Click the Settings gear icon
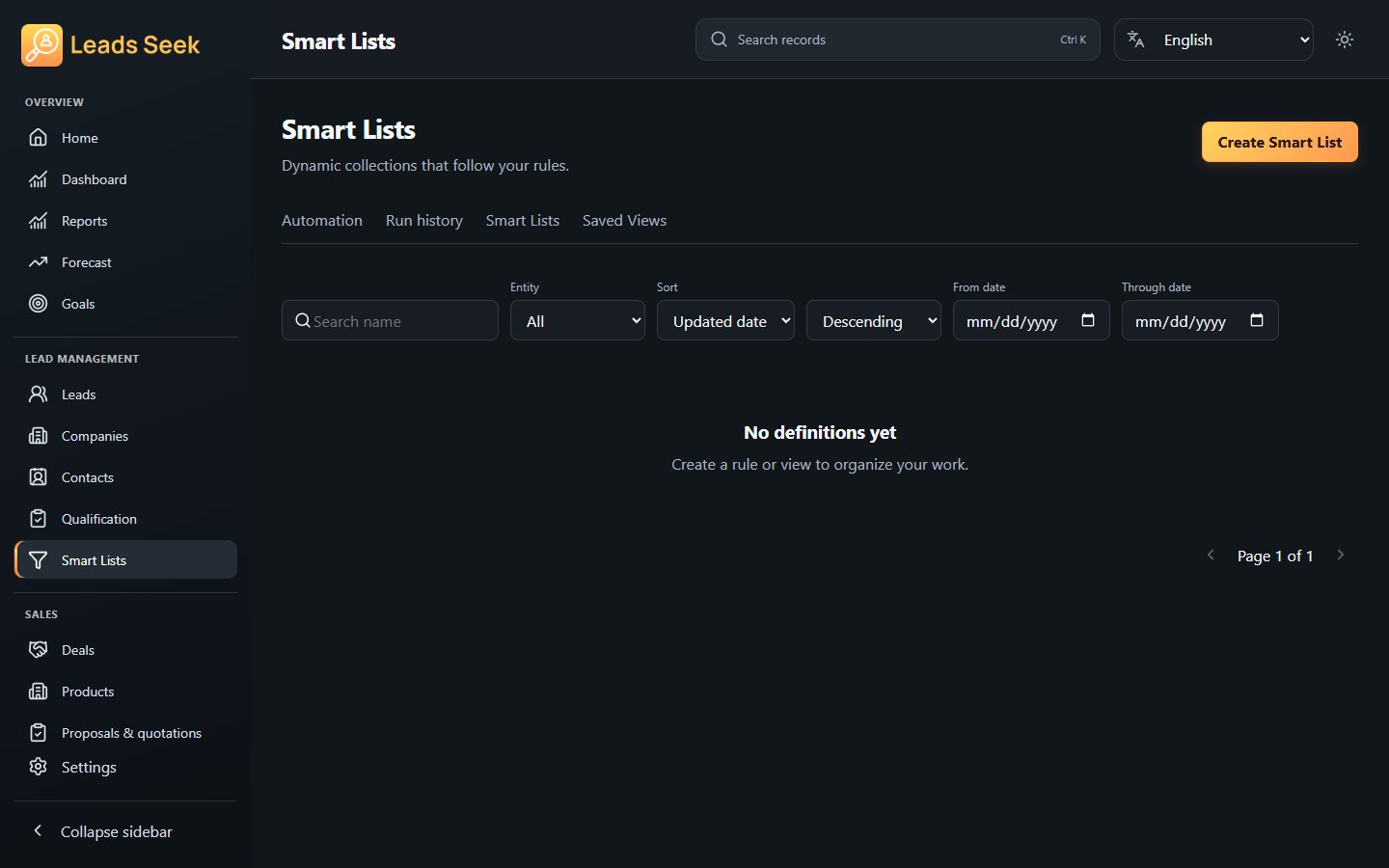This screenshot has width=1389, height=868. pos(38,767)
